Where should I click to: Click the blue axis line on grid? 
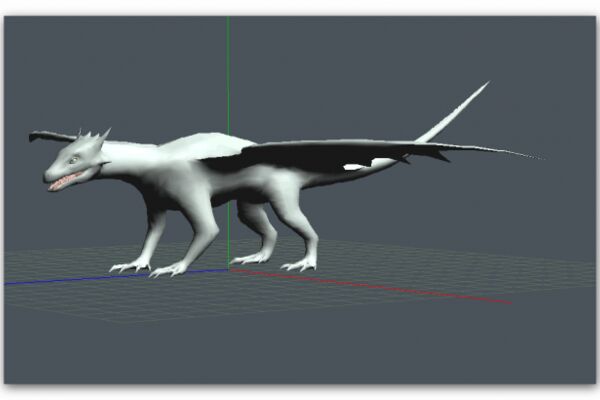pos(115,277)
